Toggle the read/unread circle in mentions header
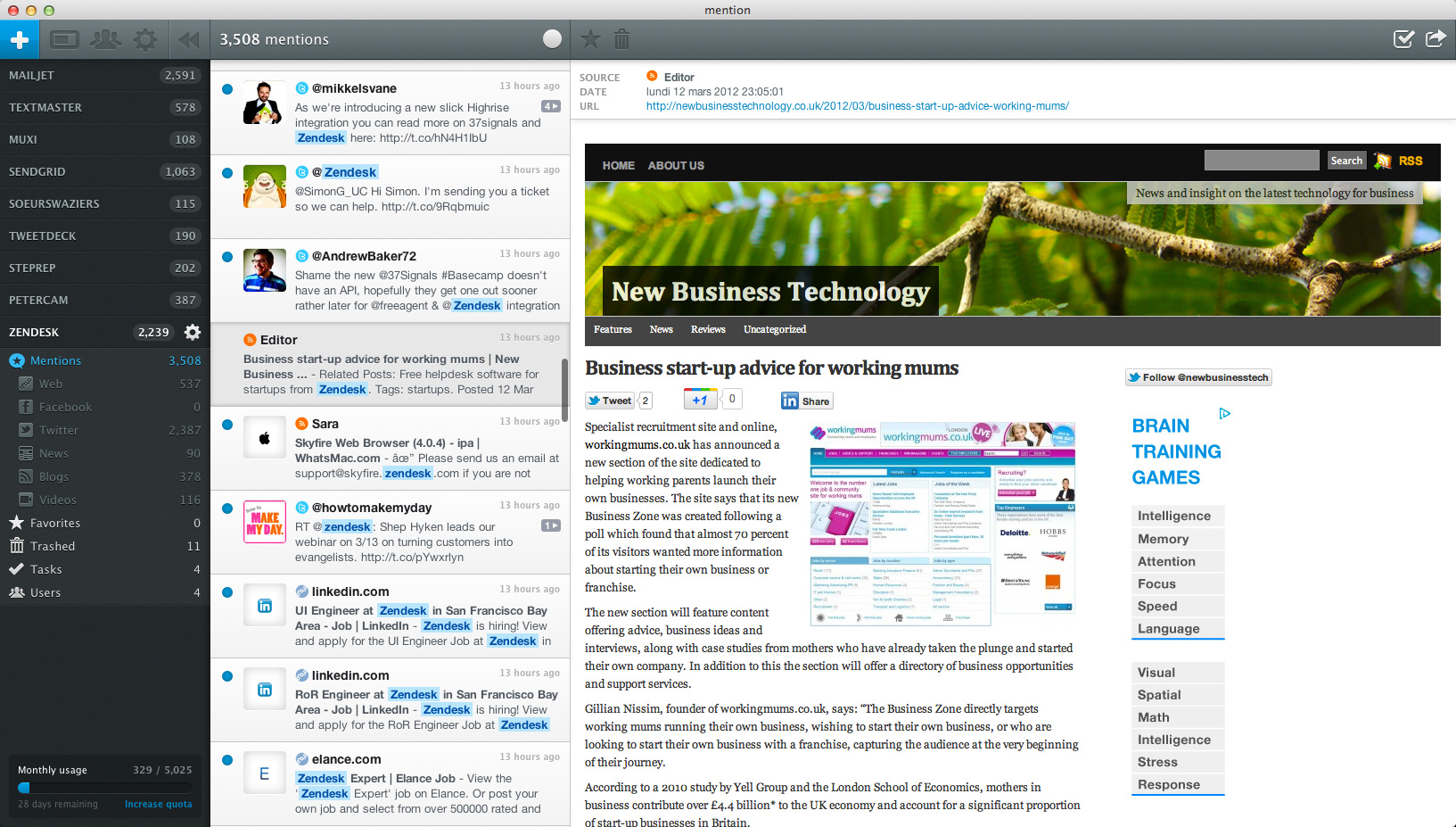Screen dimensions: 1456x827 pyautogui.click(x=553, y=38)
